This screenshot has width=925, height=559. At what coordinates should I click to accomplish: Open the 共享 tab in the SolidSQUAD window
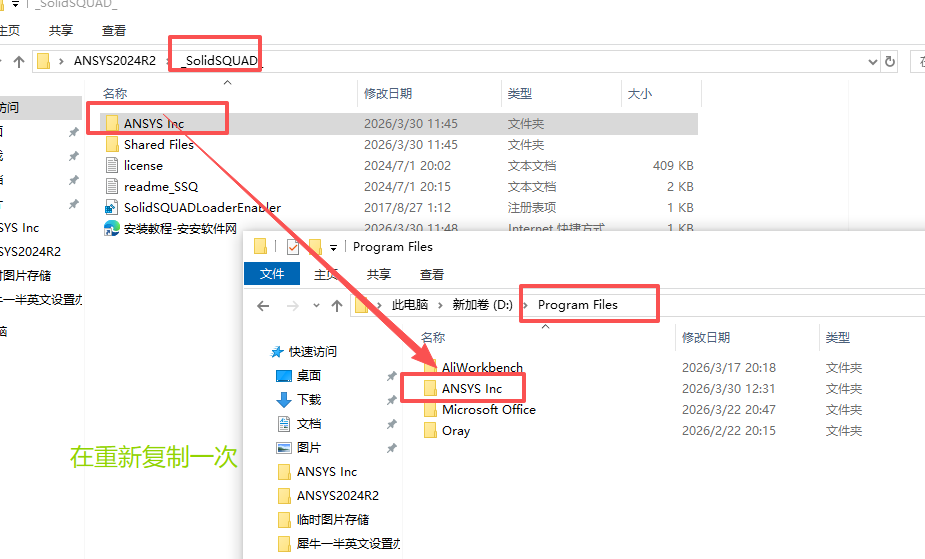(x=61, y=31)
